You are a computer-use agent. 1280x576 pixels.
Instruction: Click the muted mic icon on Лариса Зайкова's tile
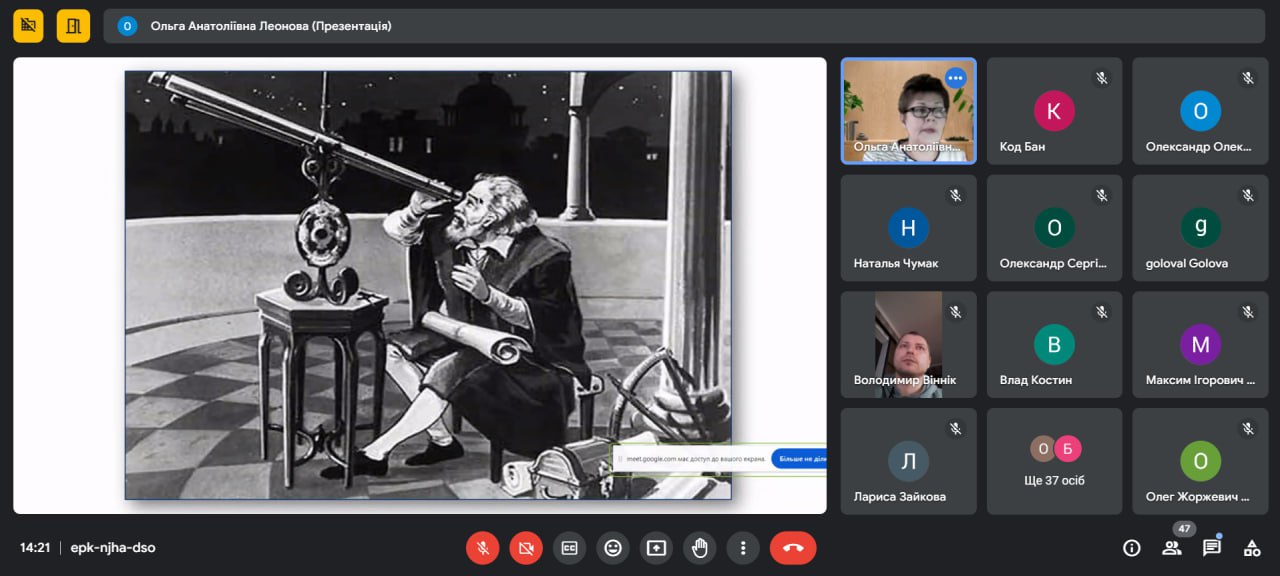[x=956, y=428]
